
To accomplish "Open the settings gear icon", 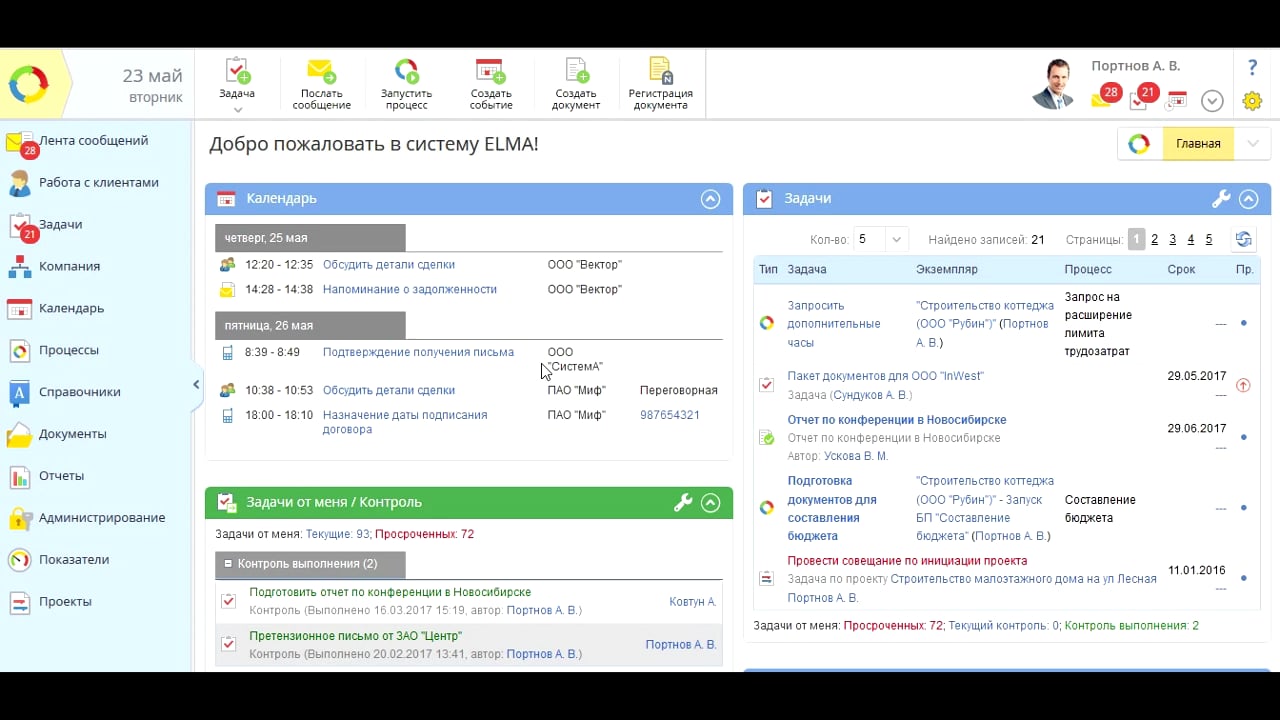I will coord(1252,101).
